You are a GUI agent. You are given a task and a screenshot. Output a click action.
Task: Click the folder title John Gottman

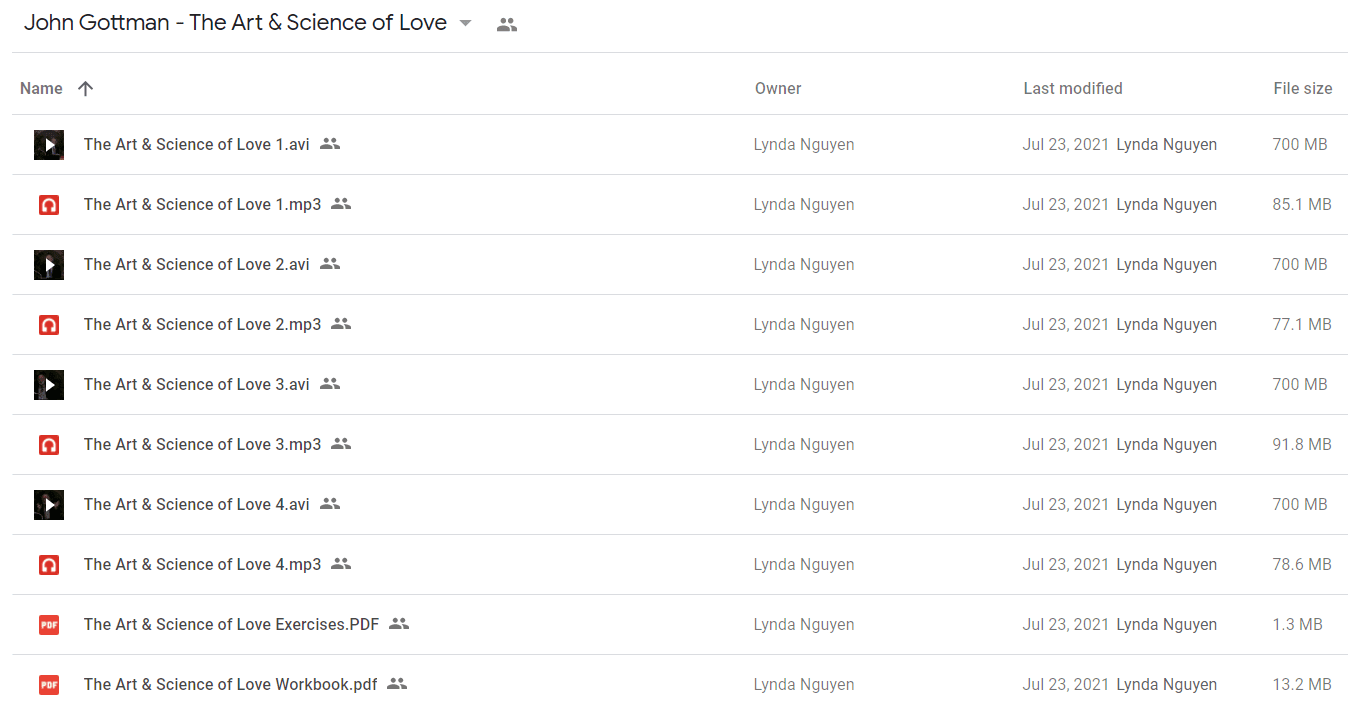(x=235, y=23)
